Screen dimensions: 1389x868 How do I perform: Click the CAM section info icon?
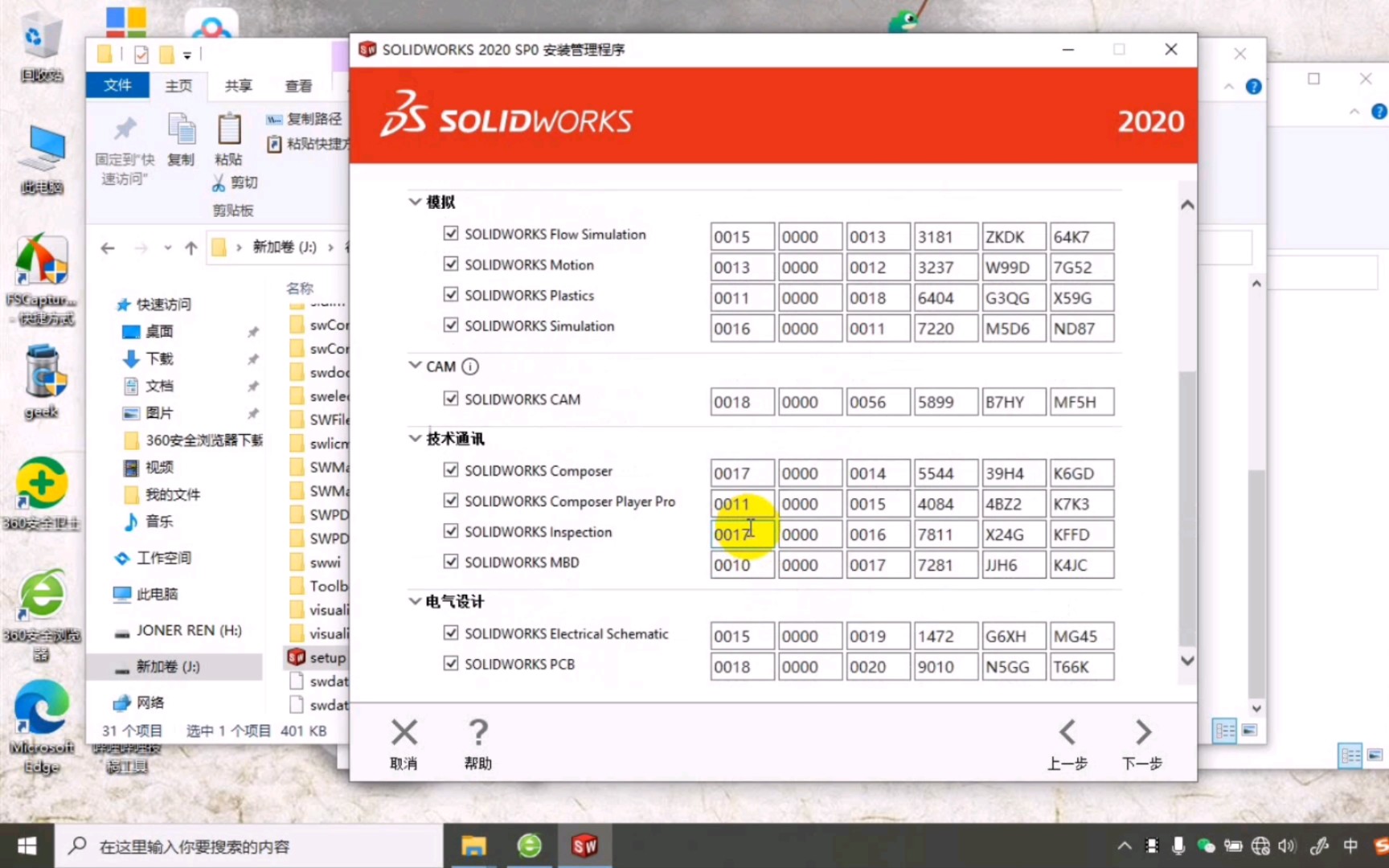tap(469, 366)
